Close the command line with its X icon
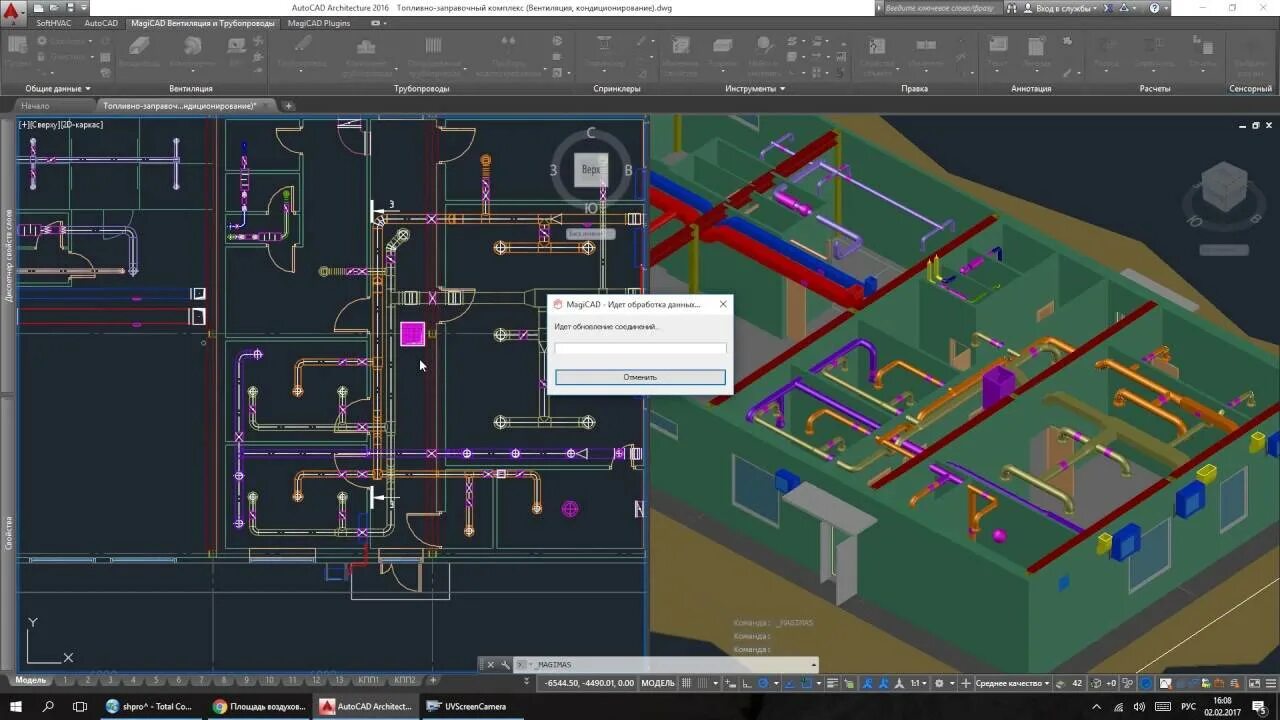Viewport: 1280px width, 720px height. 490,664
